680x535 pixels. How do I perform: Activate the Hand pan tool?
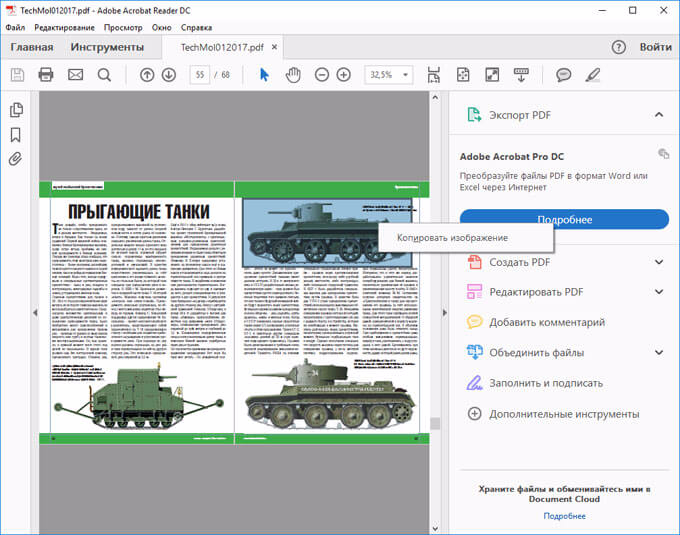click(293, 75)
